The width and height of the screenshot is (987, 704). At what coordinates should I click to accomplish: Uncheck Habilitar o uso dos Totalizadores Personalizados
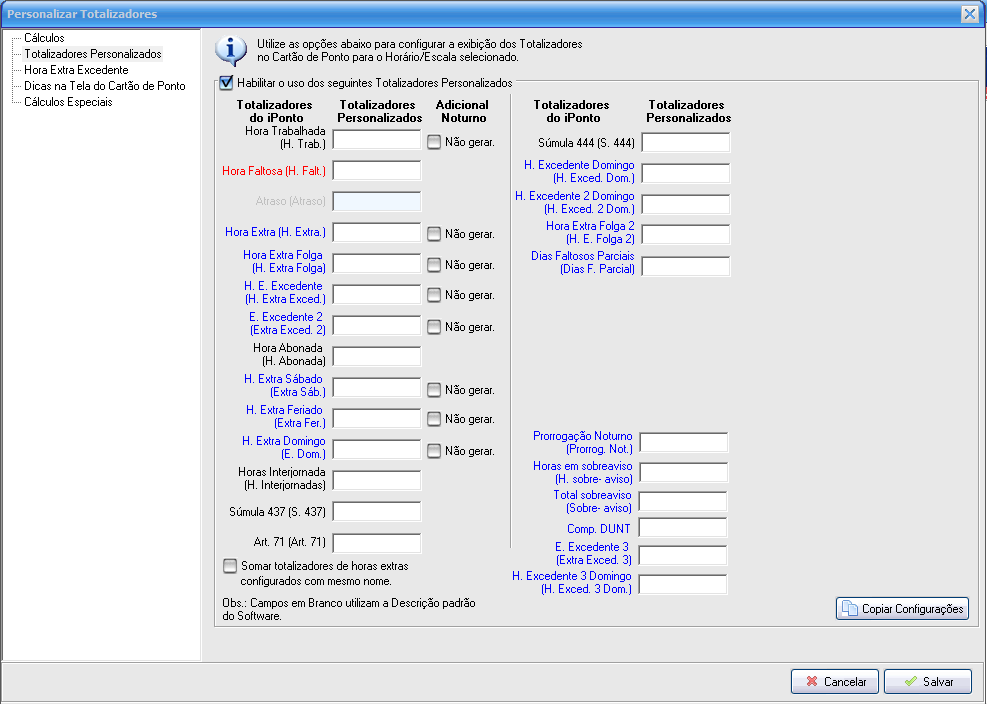pos(226,83)
